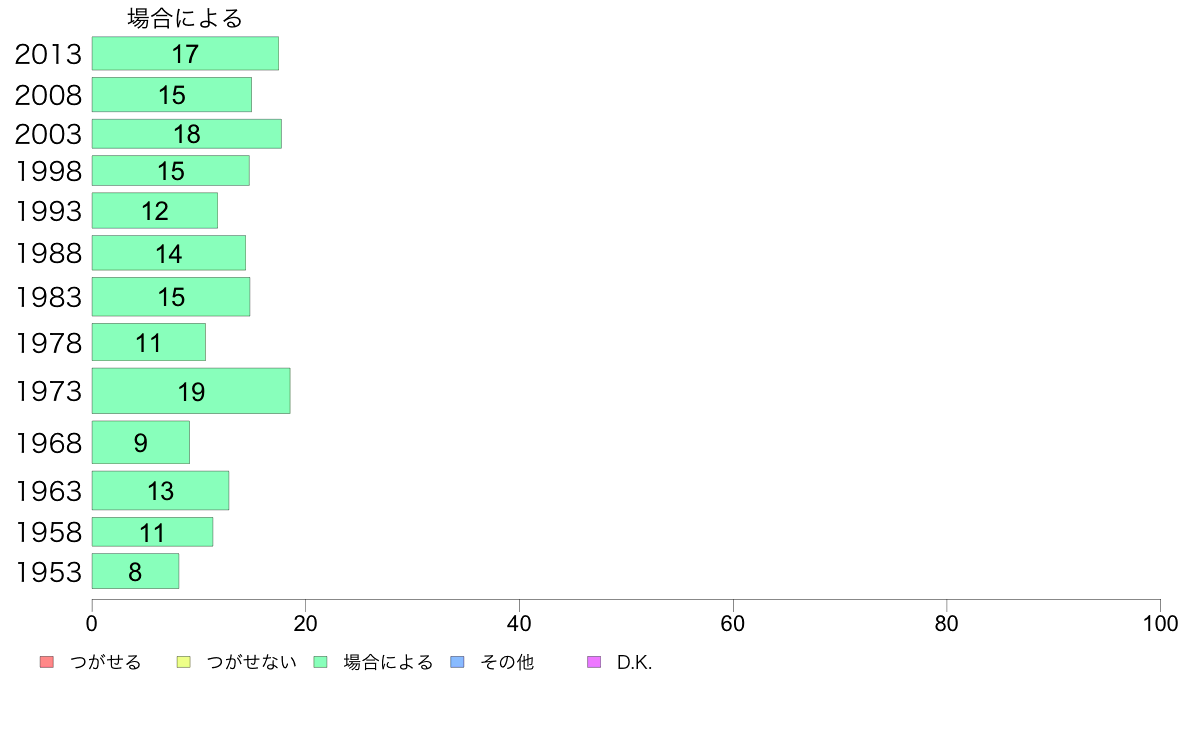Viewport: 1188px width, 736px height.
Task: Select the その他 legend label
Action: 507,662
